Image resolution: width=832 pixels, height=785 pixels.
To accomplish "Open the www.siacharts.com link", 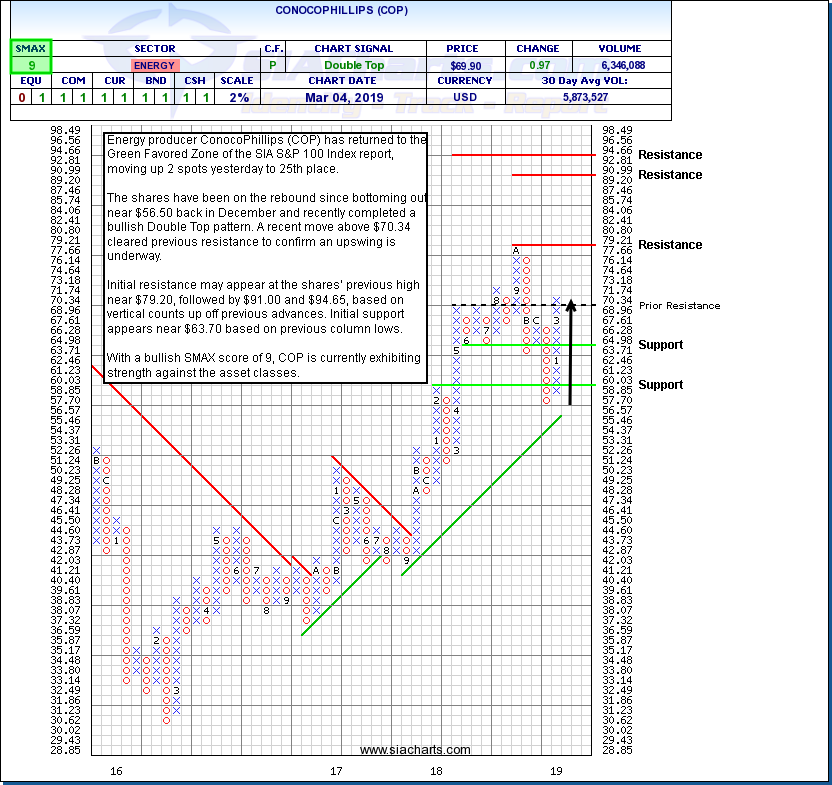I will pos(415,750).
